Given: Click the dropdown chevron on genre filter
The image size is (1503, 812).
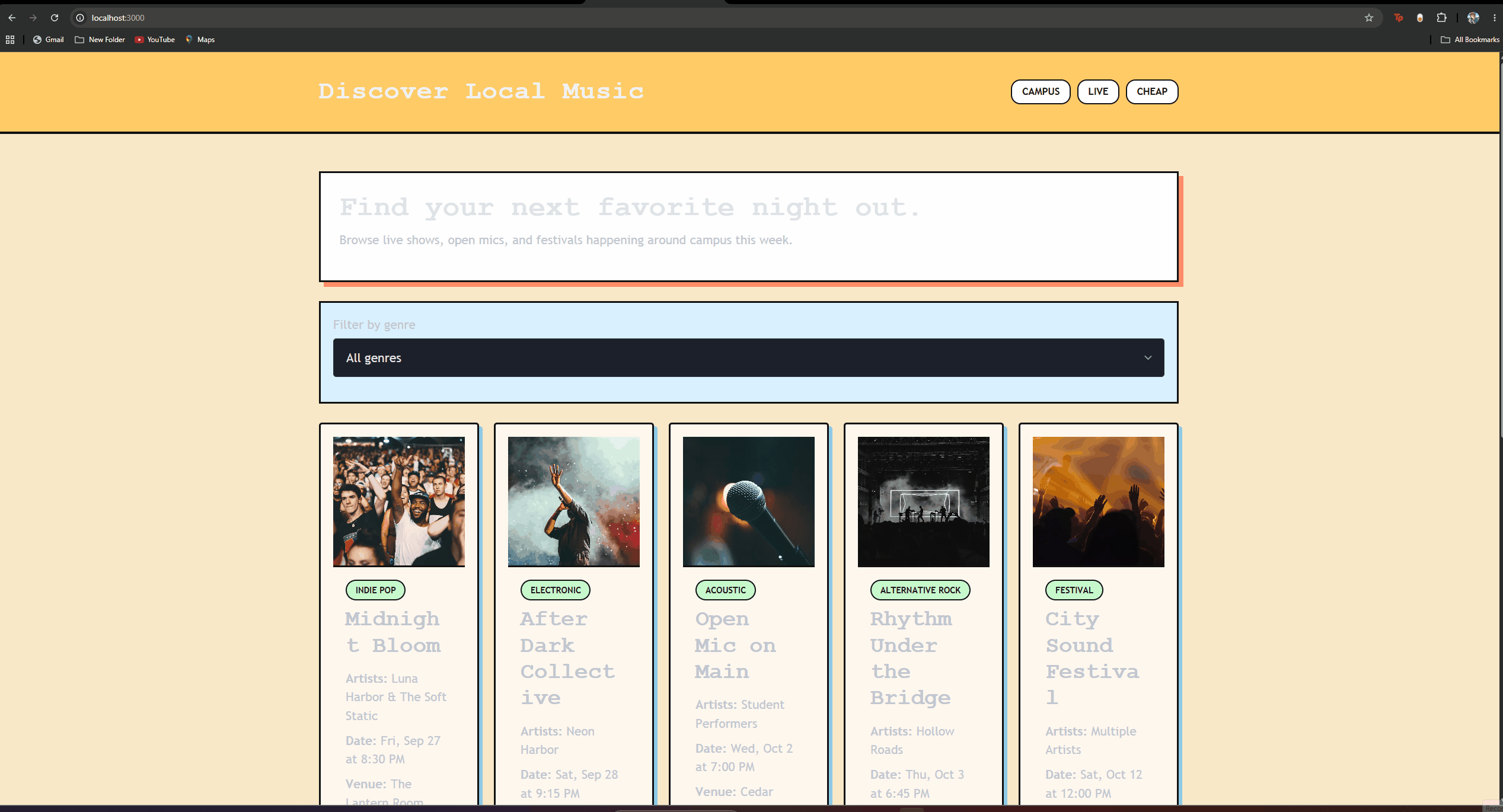Looking at the screenshot, I should (x=1148, y=358).
